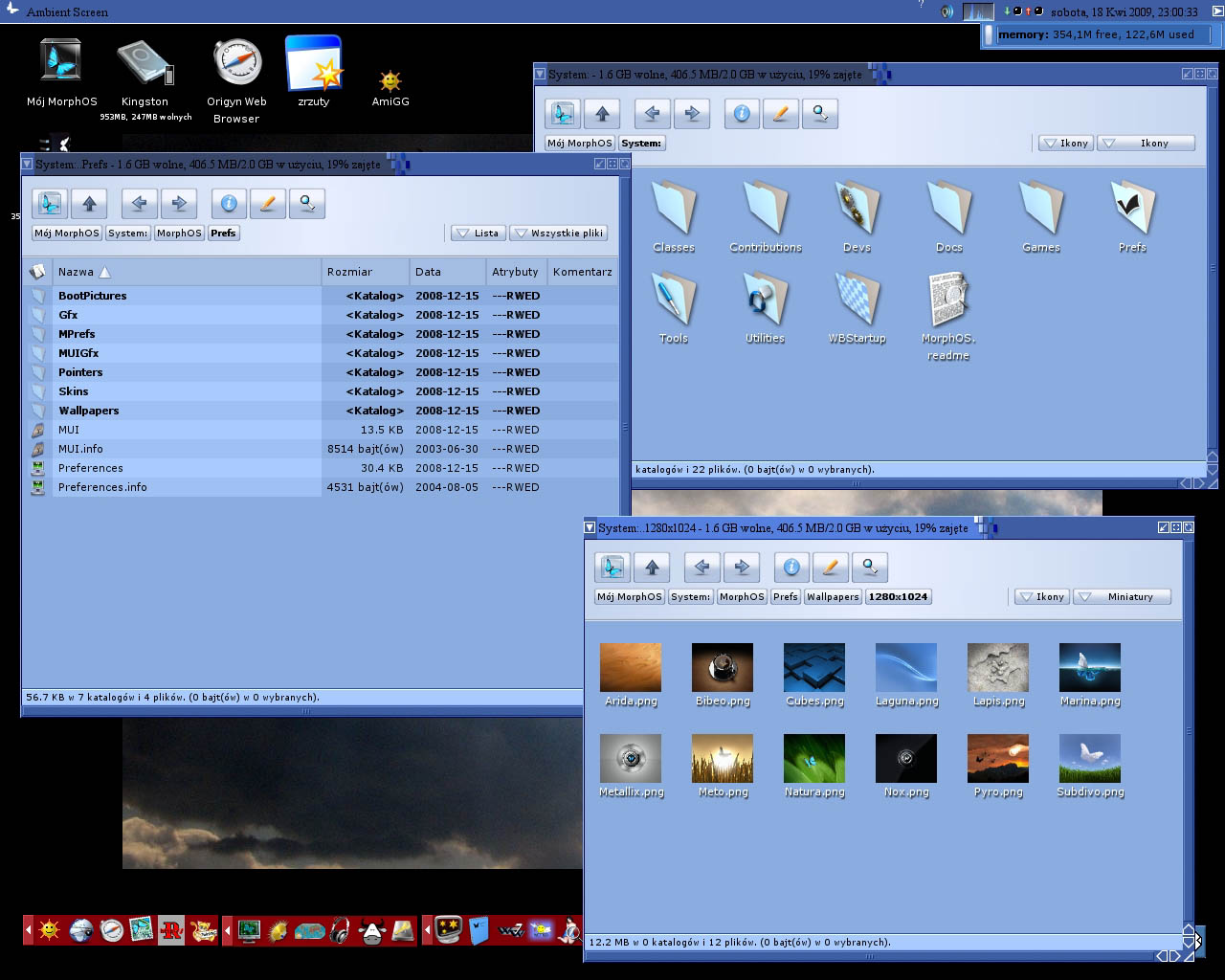
Task: Open the Miniatury dropdown in 1280x1024 window
Action: click(x=1122, y=596)
